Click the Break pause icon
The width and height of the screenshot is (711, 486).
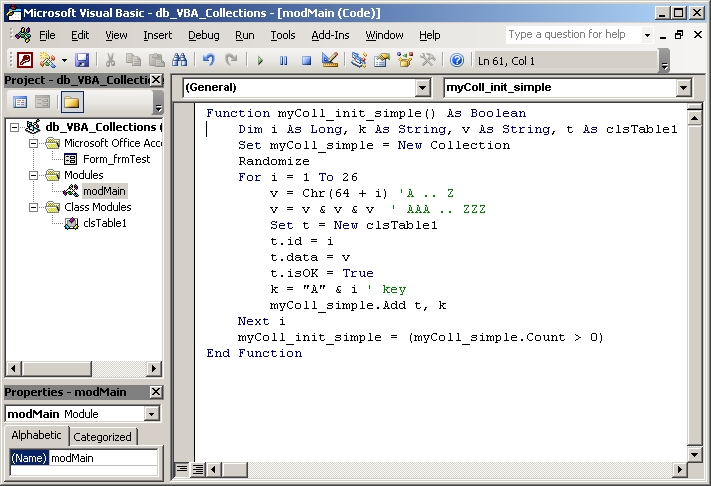coord(283,60)
